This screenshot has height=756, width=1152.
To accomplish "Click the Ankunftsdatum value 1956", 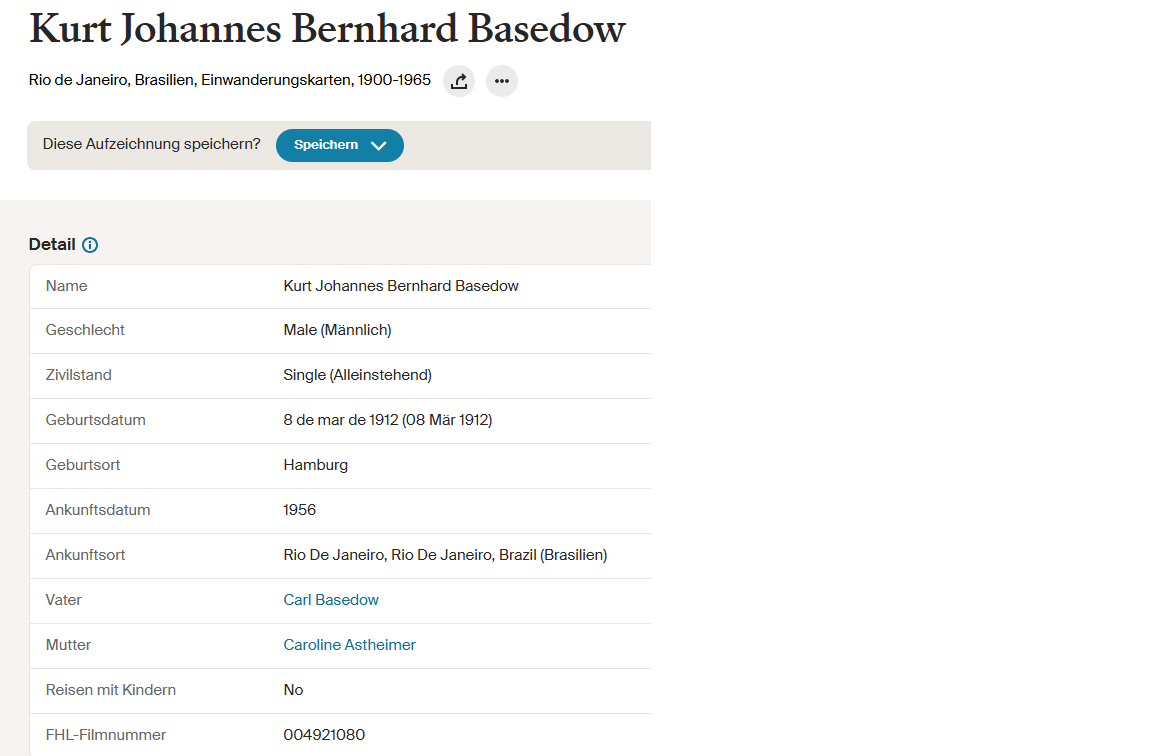I will (300, 510).
